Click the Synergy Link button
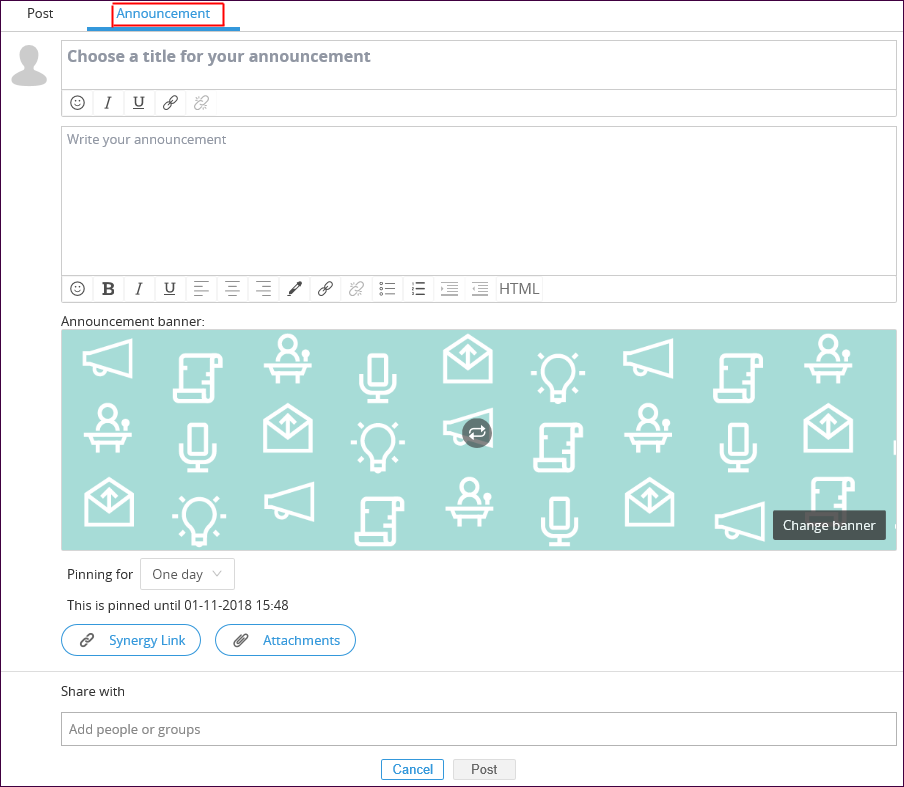Screen dimensions: 904x787 click(131, 640)
